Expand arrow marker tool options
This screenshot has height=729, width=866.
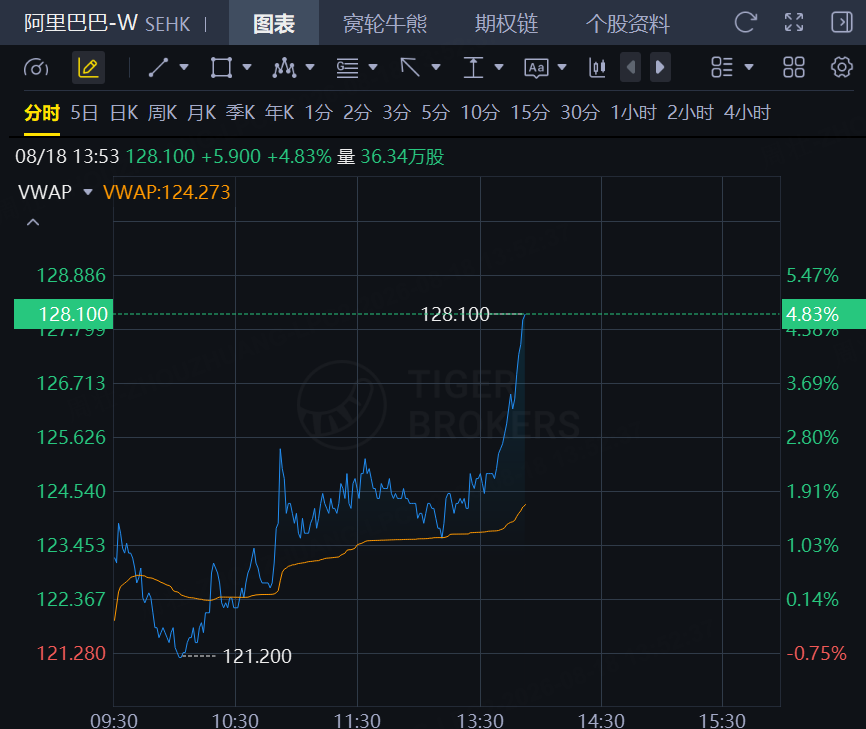tap(436, 67)
